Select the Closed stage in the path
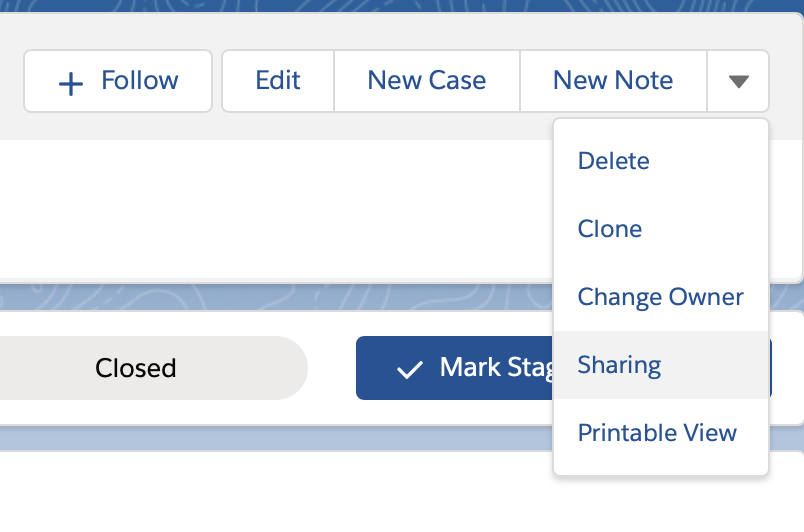Viewport: 804px width, 532px height. coord(136,368)
